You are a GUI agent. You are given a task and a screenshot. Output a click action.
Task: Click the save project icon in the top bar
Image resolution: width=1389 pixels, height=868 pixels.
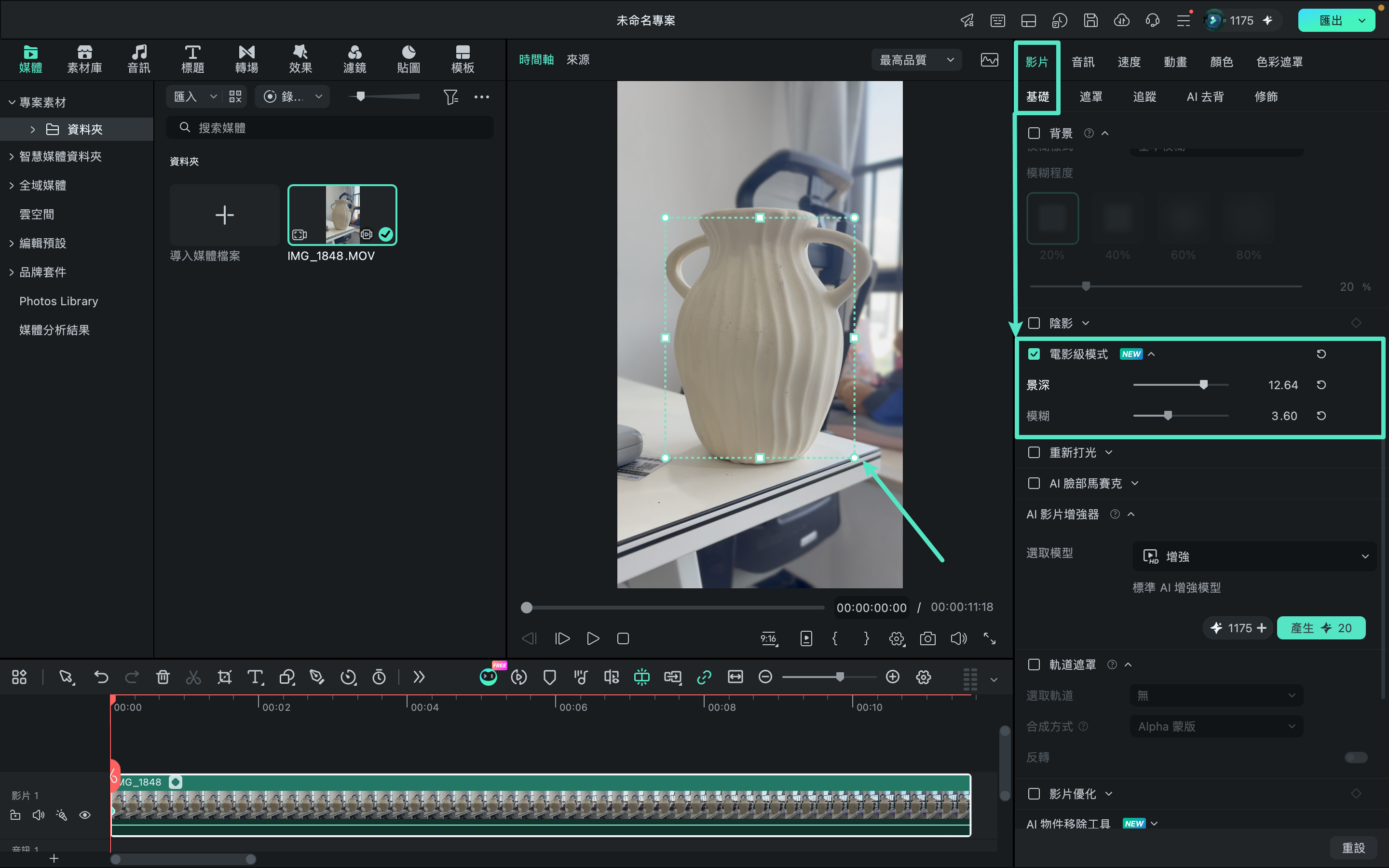coord(1090,21)
